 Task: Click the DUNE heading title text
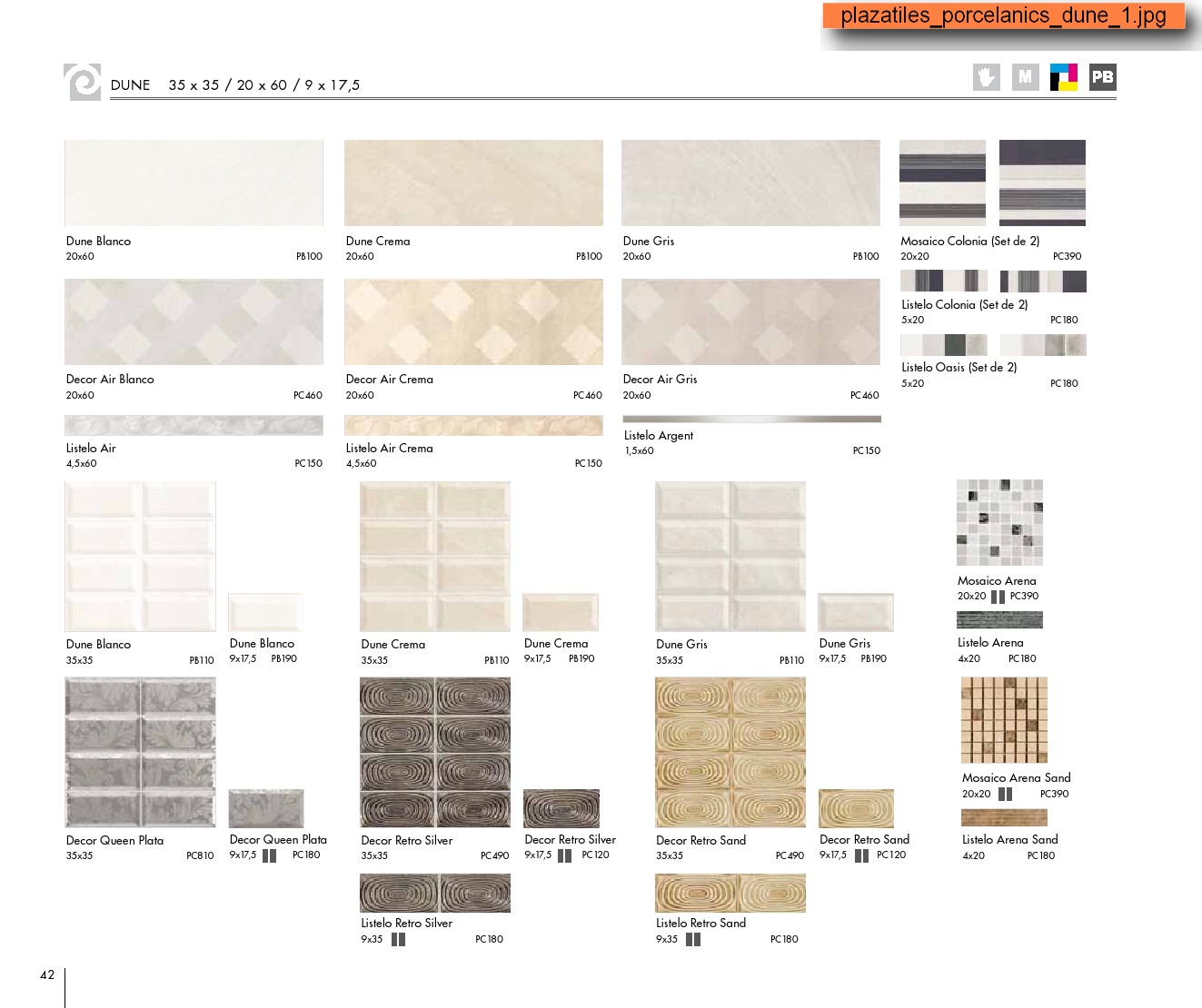coord(130,85)
